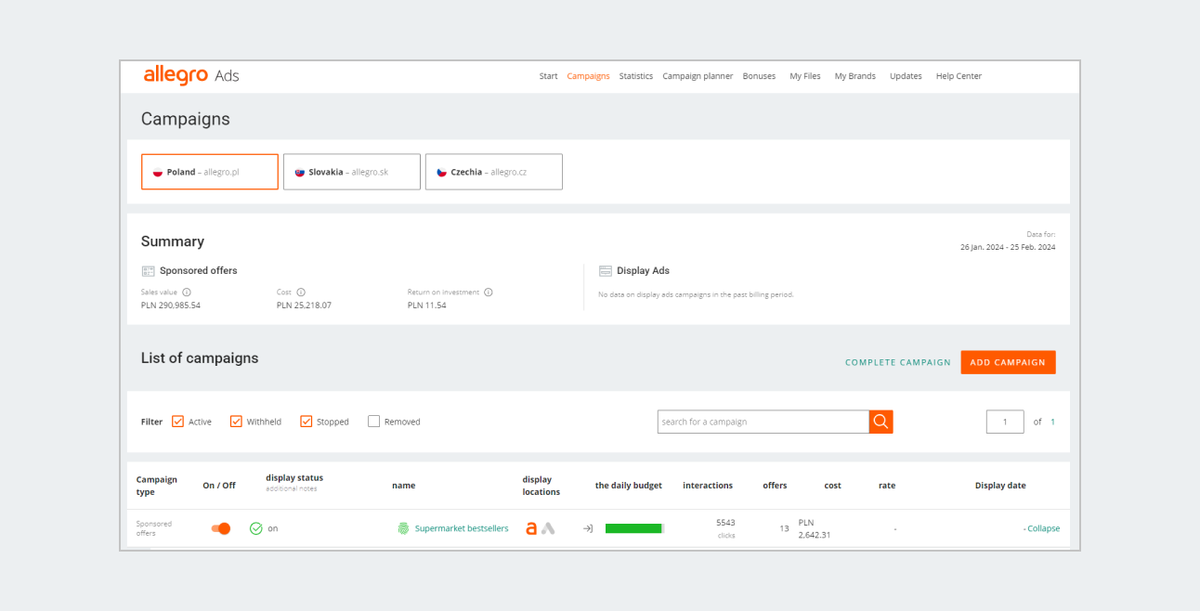
Task: Click the Cost info icon
Action: coord(301,292)
